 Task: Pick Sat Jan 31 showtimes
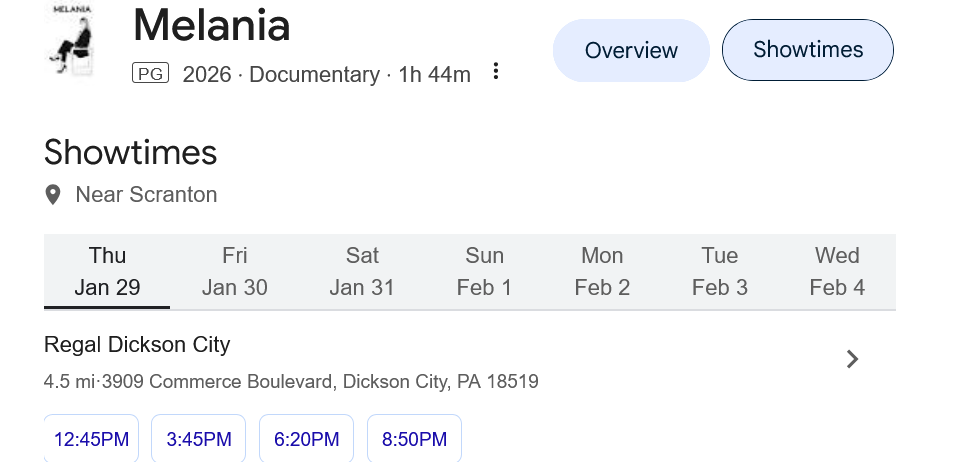tap(362, 271)
